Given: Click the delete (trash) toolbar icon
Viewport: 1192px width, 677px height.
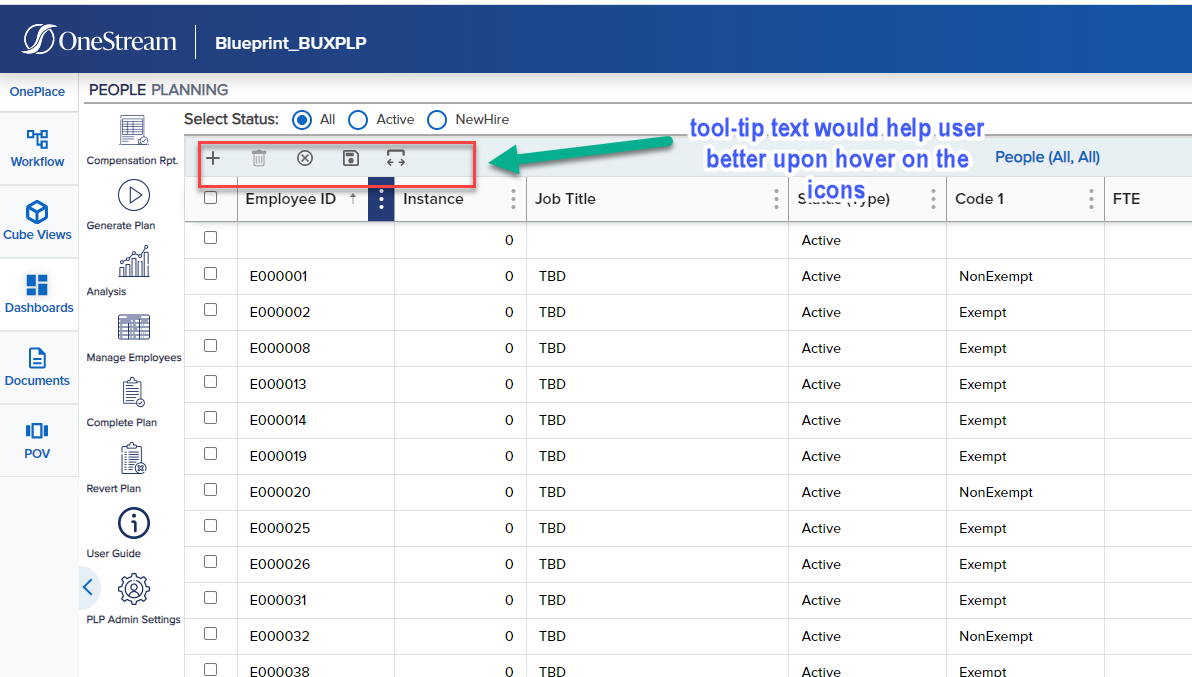Looking at the screenshot, I should pyautogui.click(x=259, y=158).
